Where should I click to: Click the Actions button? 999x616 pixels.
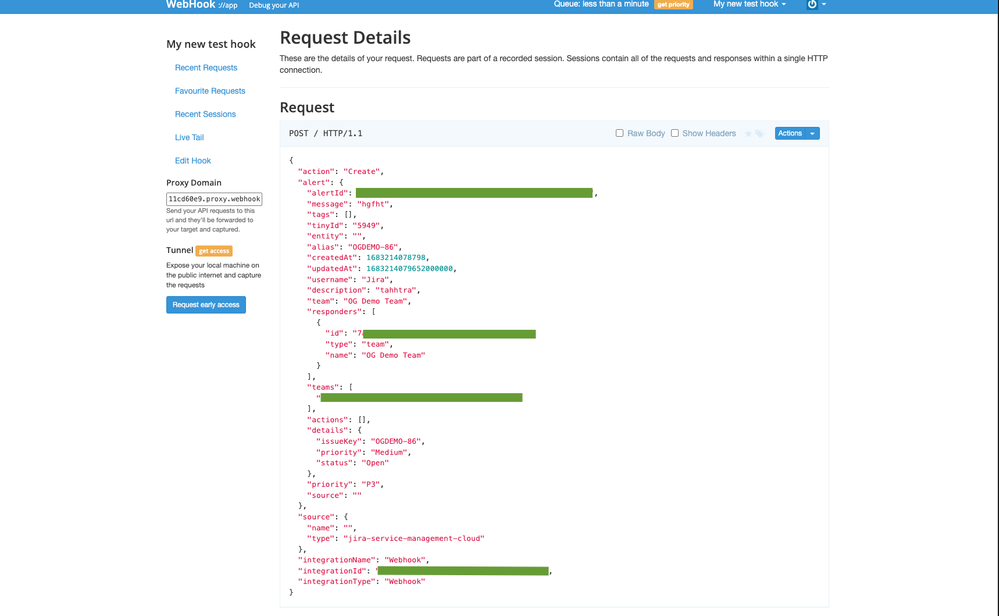790,133
